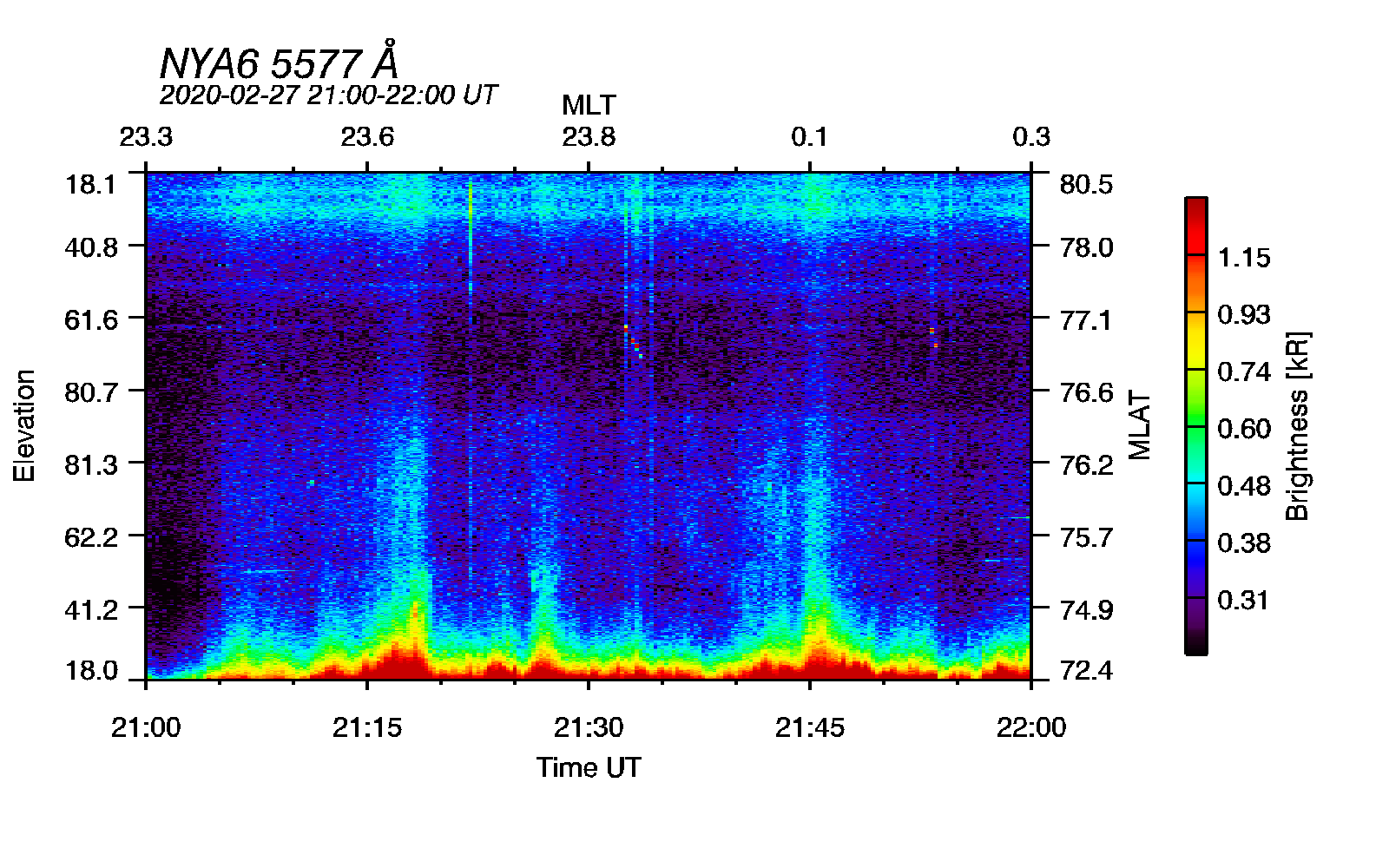Click elevation tick value '18.0'
This screenshot has width=1389, height=868.
(x=91, y=671)
